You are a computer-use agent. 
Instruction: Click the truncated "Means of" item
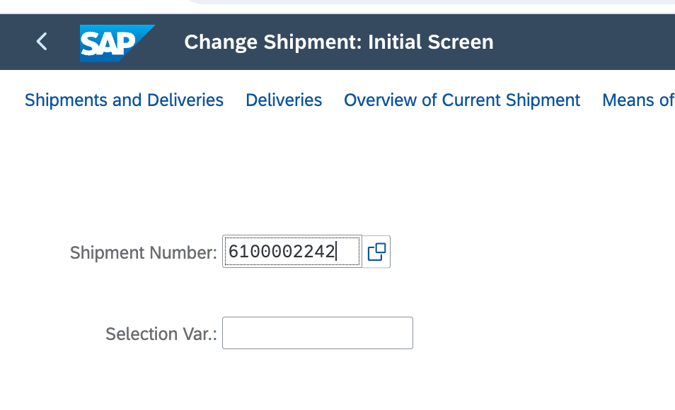point(637,100)
